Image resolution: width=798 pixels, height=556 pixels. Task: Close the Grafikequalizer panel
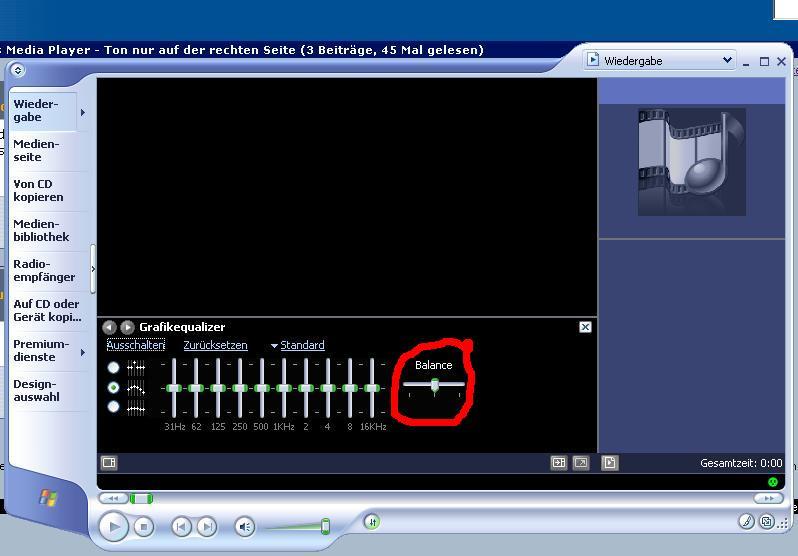(585, 327)
